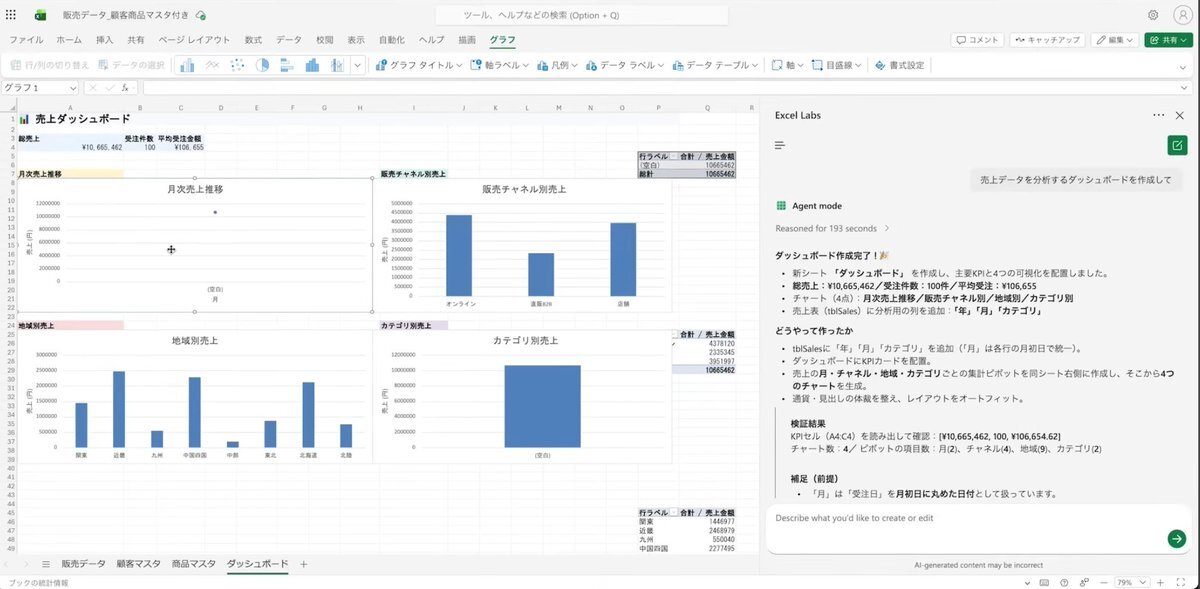Image resolution: width=1200 pixels, height=589 pixels.
Task: Open the all sheets list icon
Action: pos(45,564)
